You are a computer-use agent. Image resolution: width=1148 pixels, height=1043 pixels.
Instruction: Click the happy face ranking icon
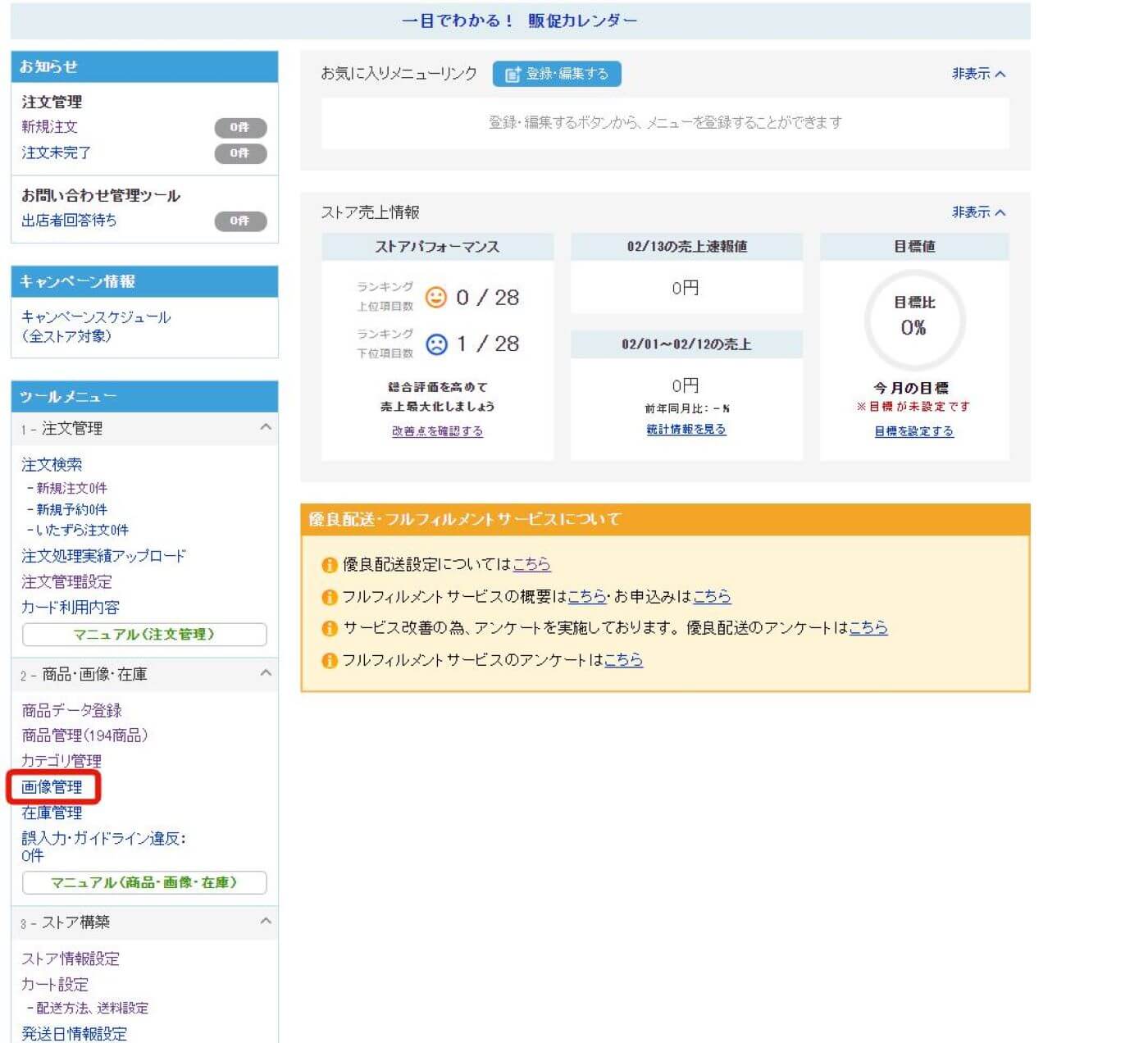[x=436, y=297]
